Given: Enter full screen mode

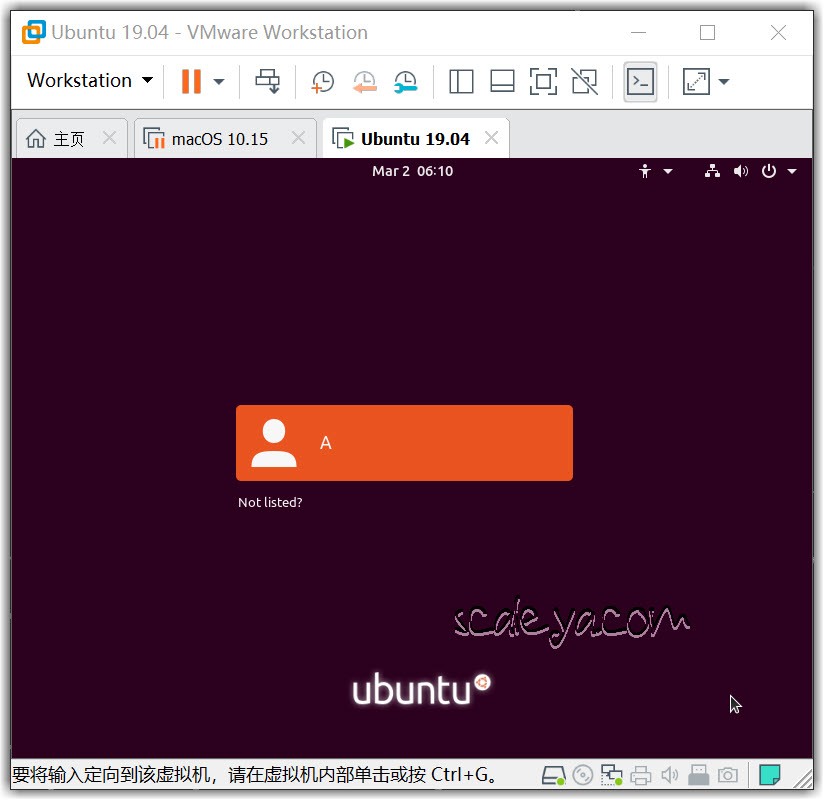Looking at the screenshot, I should [542, 81].
